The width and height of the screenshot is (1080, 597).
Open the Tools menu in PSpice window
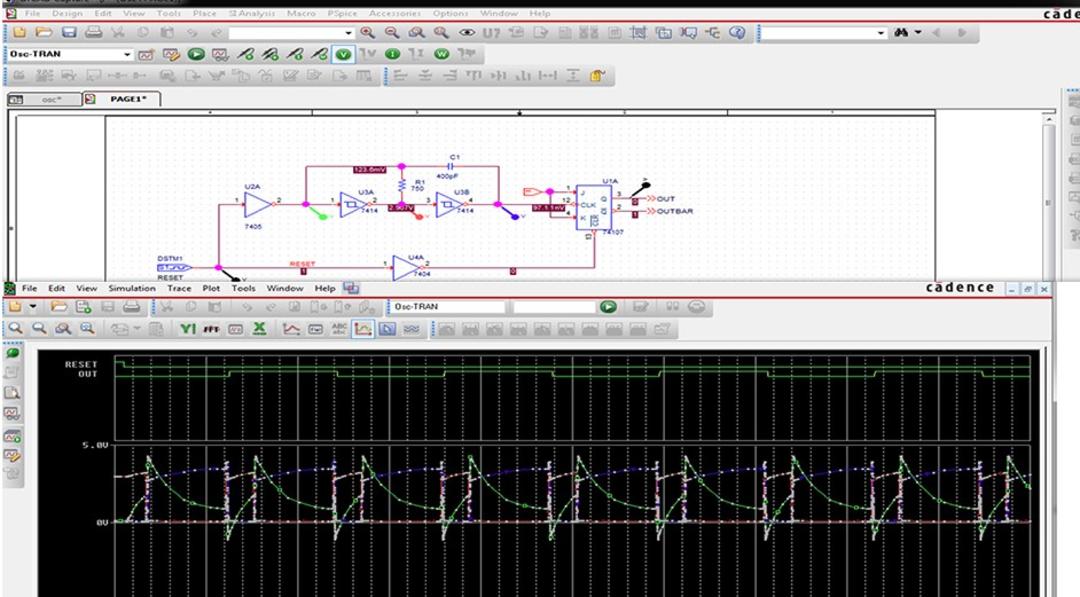[243, 288]
